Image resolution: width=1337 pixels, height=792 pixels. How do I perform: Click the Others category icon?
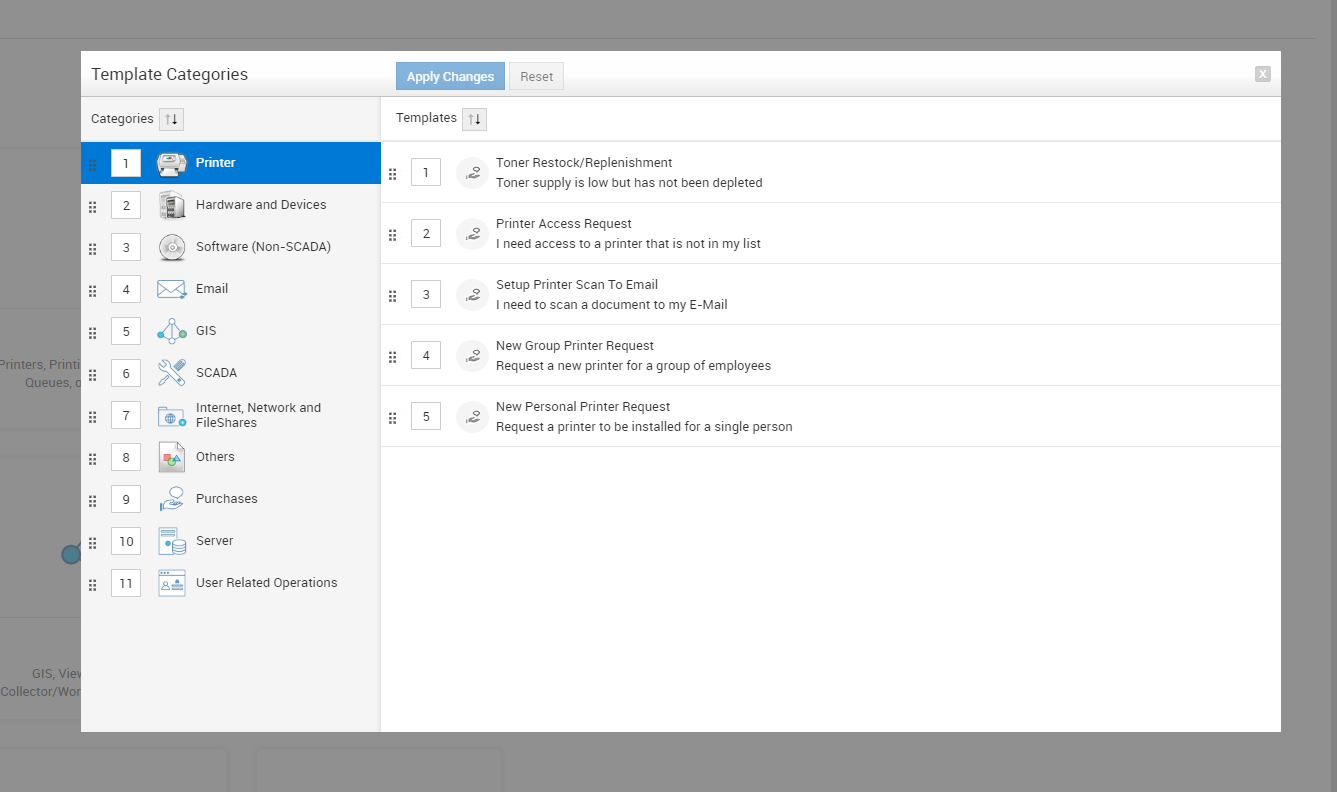tap(172, 457)
